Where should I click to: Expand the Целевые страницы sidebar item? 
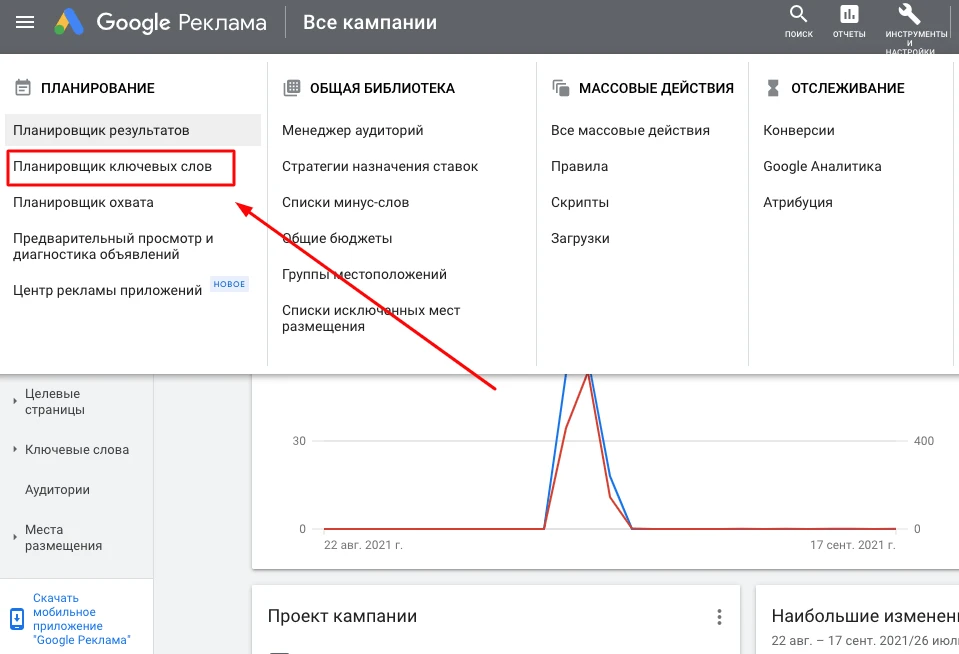tap(15, 402)
